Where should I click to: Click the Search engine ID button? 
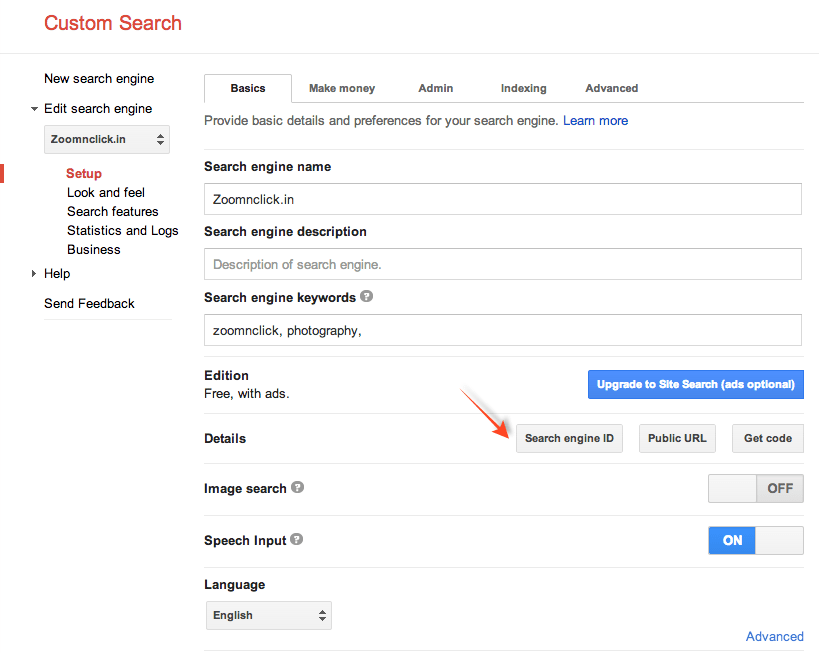[x=569, y=438]
